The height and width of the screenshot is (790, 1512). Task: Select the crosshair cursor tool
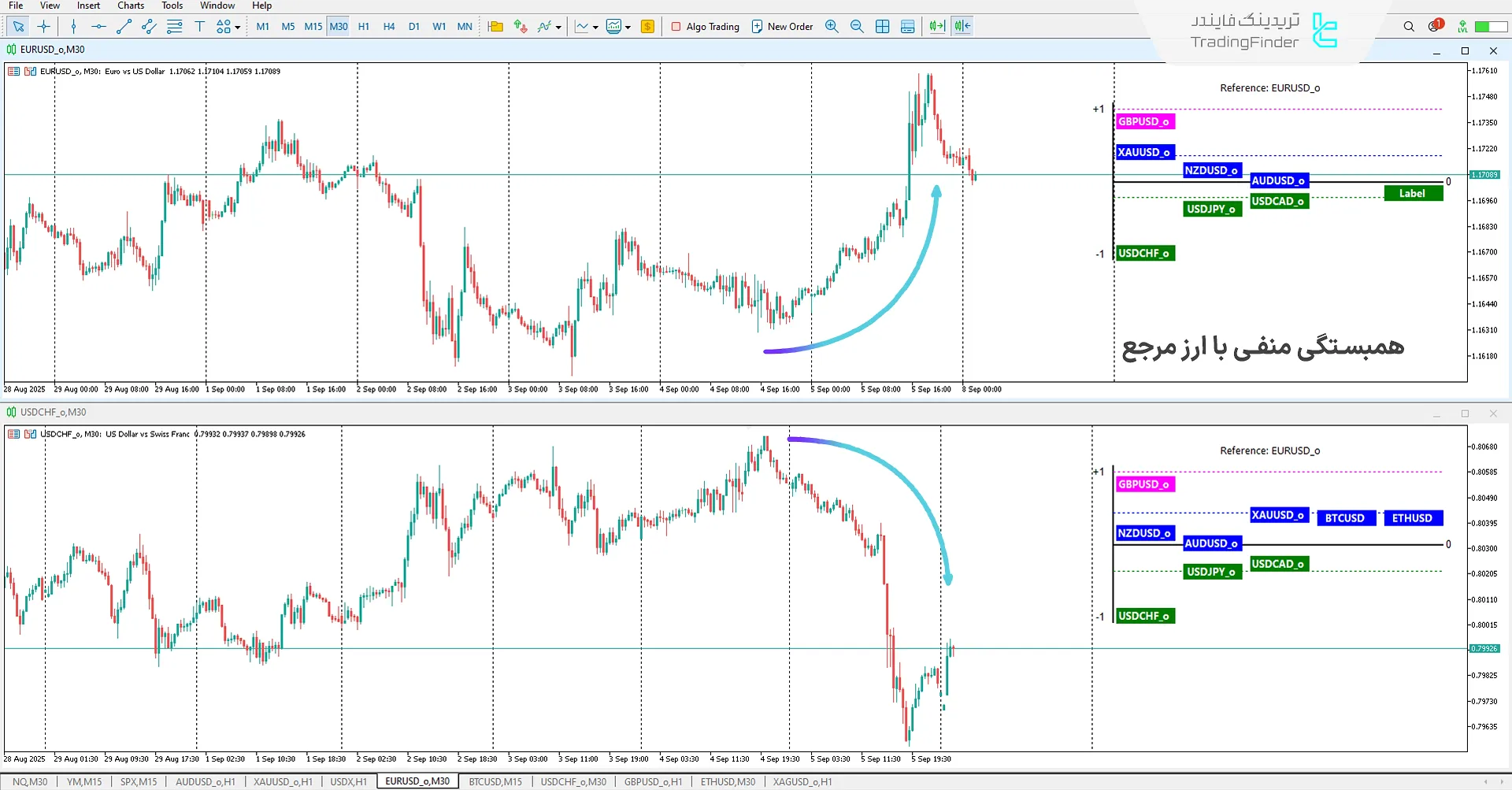[44, 27]
